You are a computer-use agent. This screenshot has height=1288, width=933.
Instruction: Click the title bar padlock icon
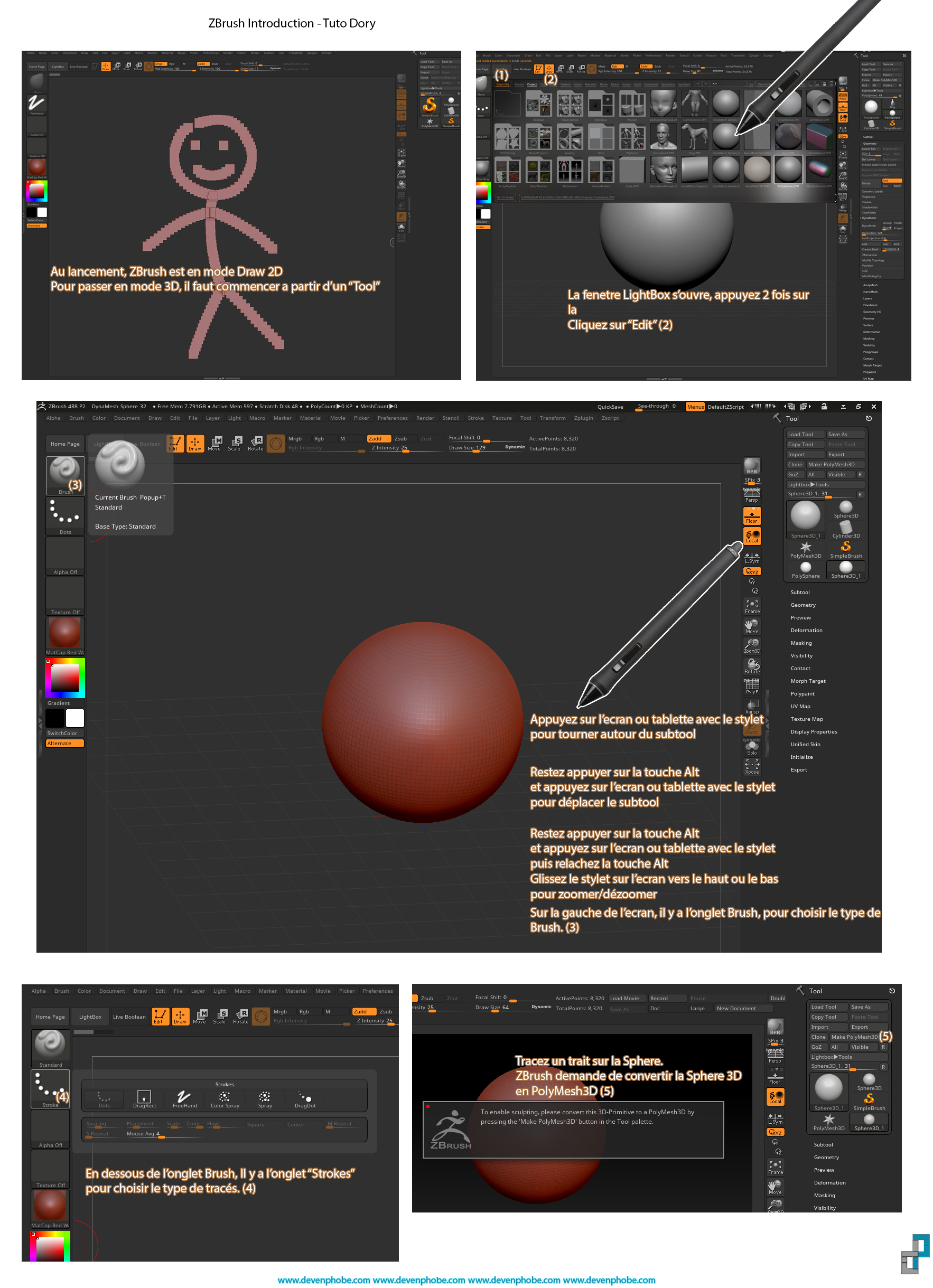tap(824, 406)
